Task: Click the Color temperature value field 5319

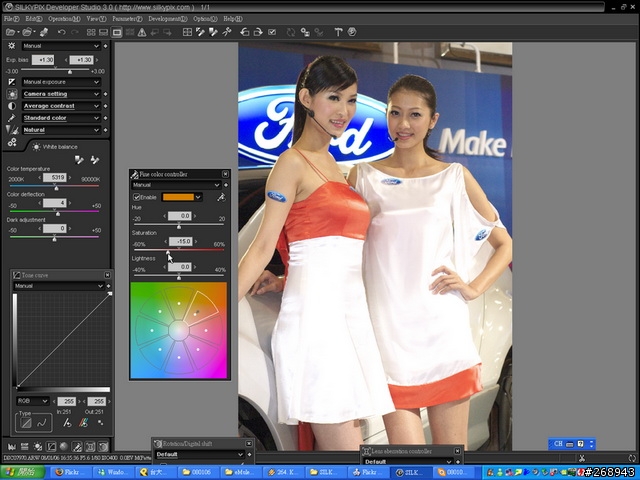Action: pos(55,178)
